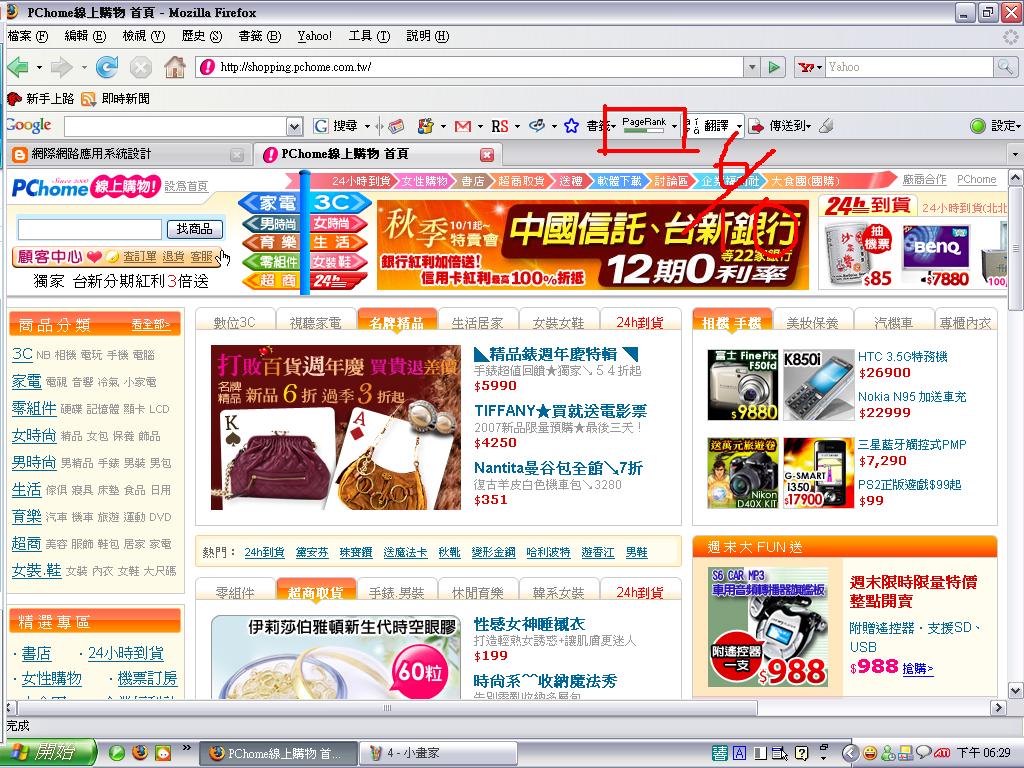Click the K850i phone thumbnail
Screen dimensions: 1024x768
click(818, 385)
